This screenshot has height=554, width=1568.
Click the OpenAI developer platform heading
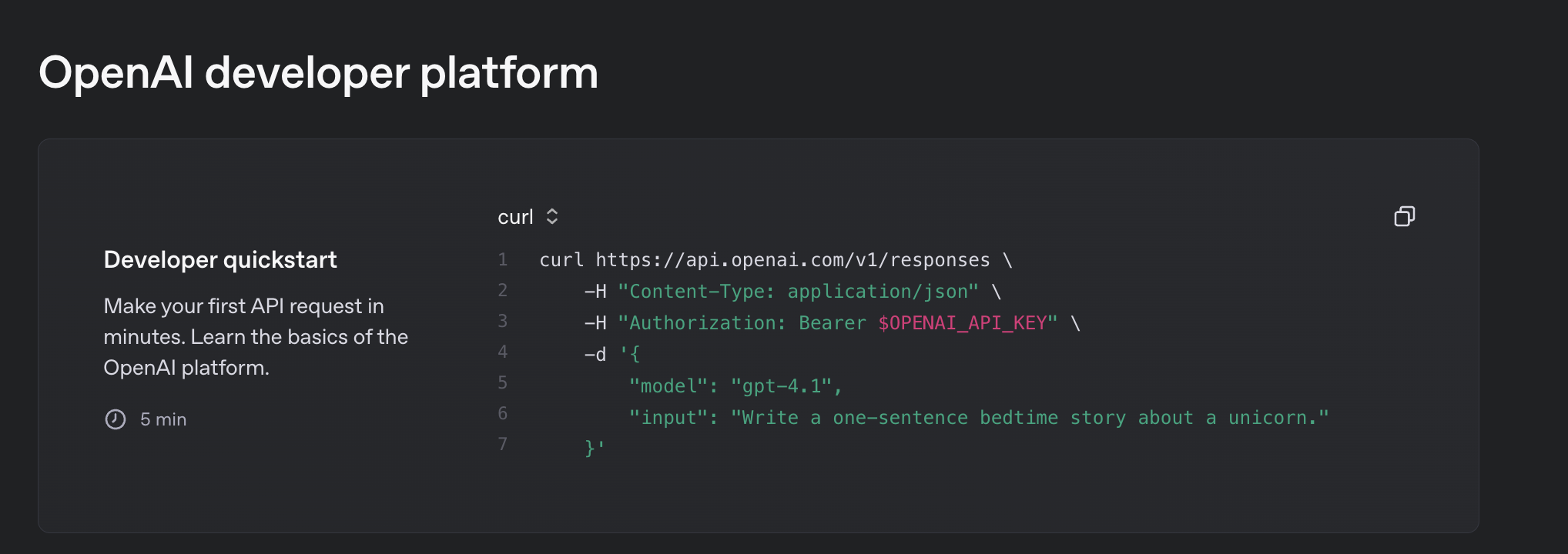point(318,73)
